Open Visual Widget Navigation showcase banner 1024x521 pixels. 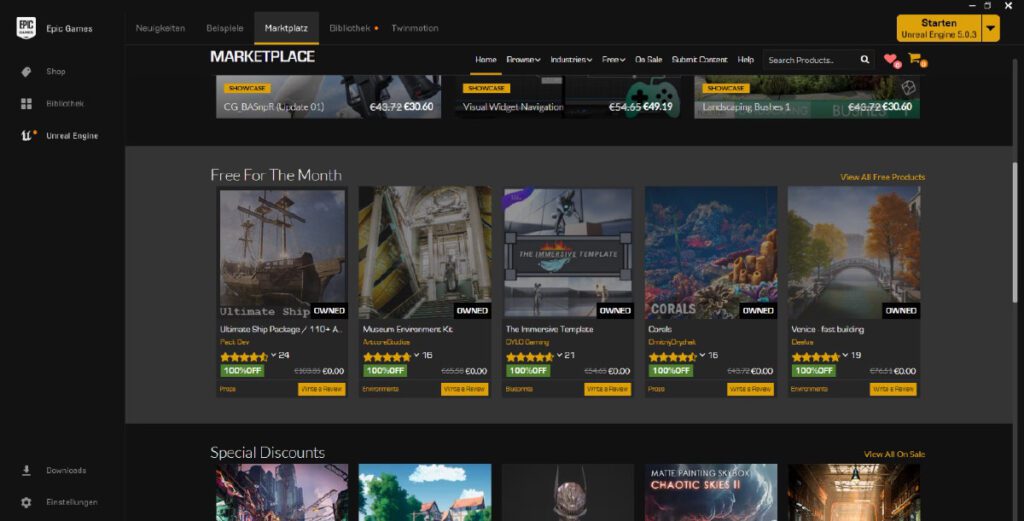(x=568, y=97)
